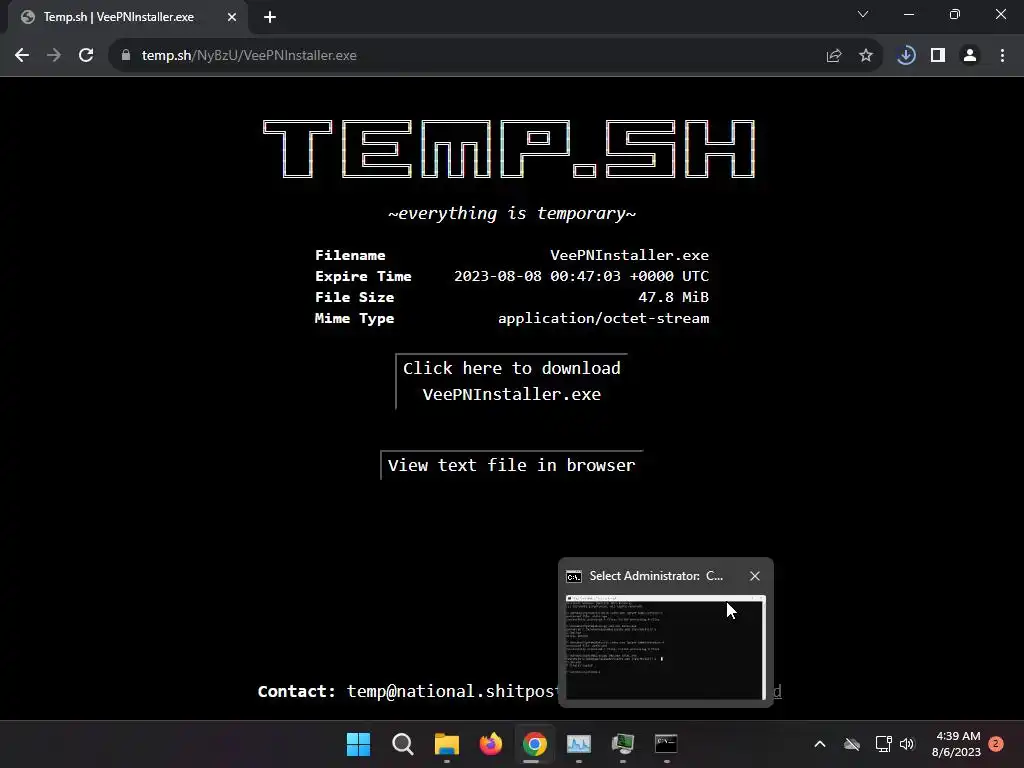This screenshot has height=768, width=1024.
Task: Share this page icon in address bar
Action: pos(833,56)
